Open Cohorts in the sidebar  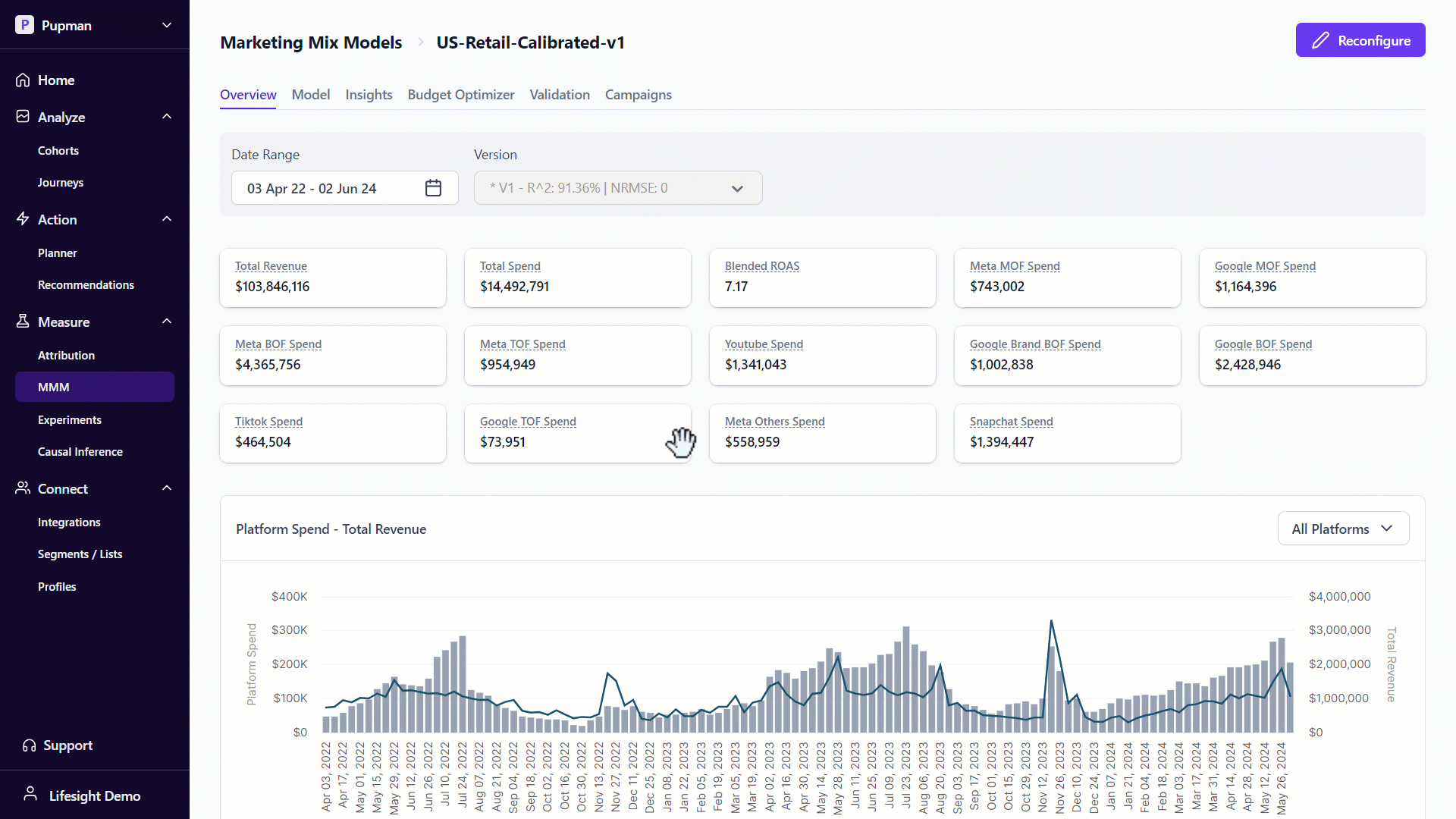[x=58, y=151]
